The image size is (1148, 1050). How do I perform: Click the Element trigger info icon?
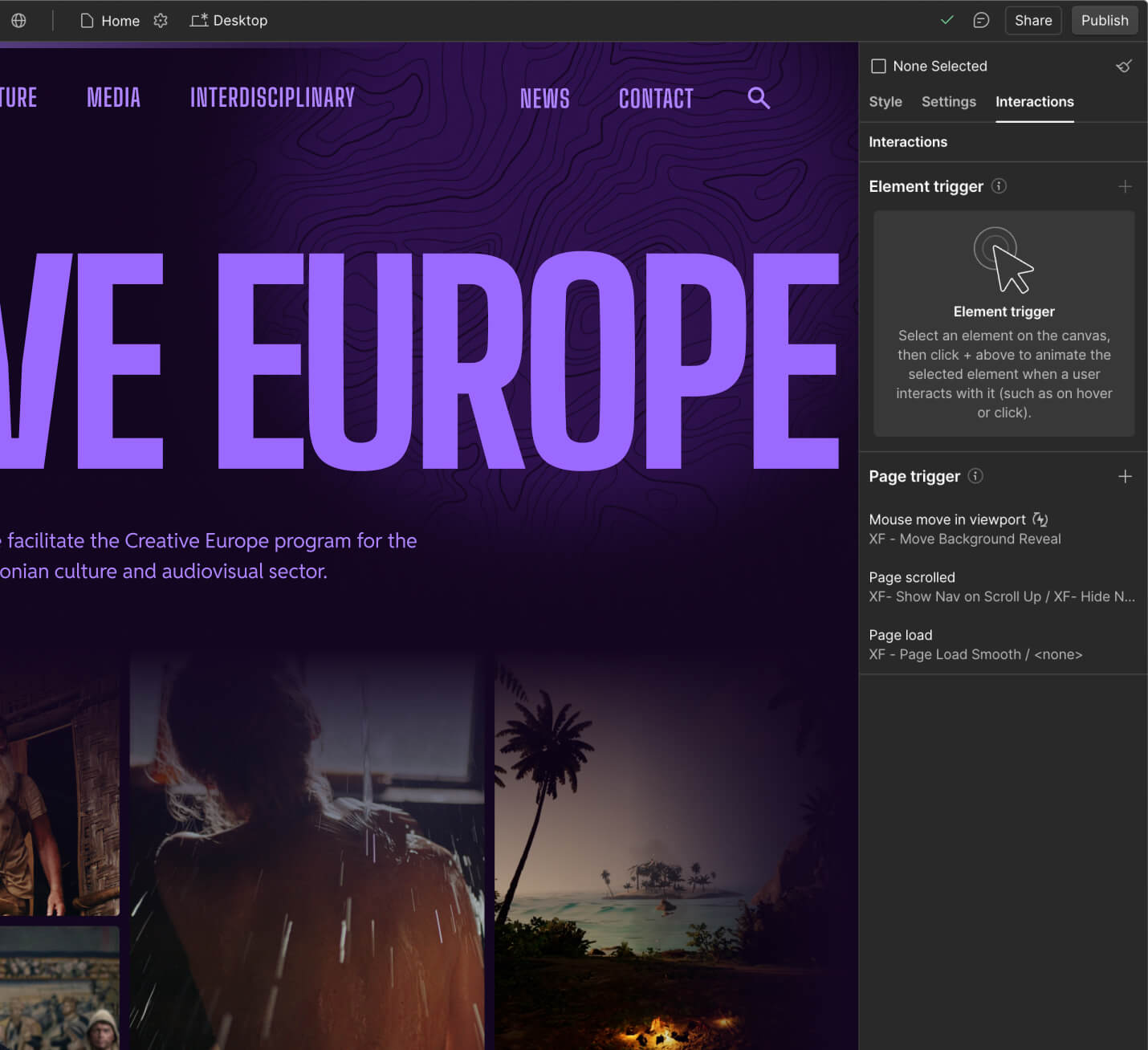(999, 185)
